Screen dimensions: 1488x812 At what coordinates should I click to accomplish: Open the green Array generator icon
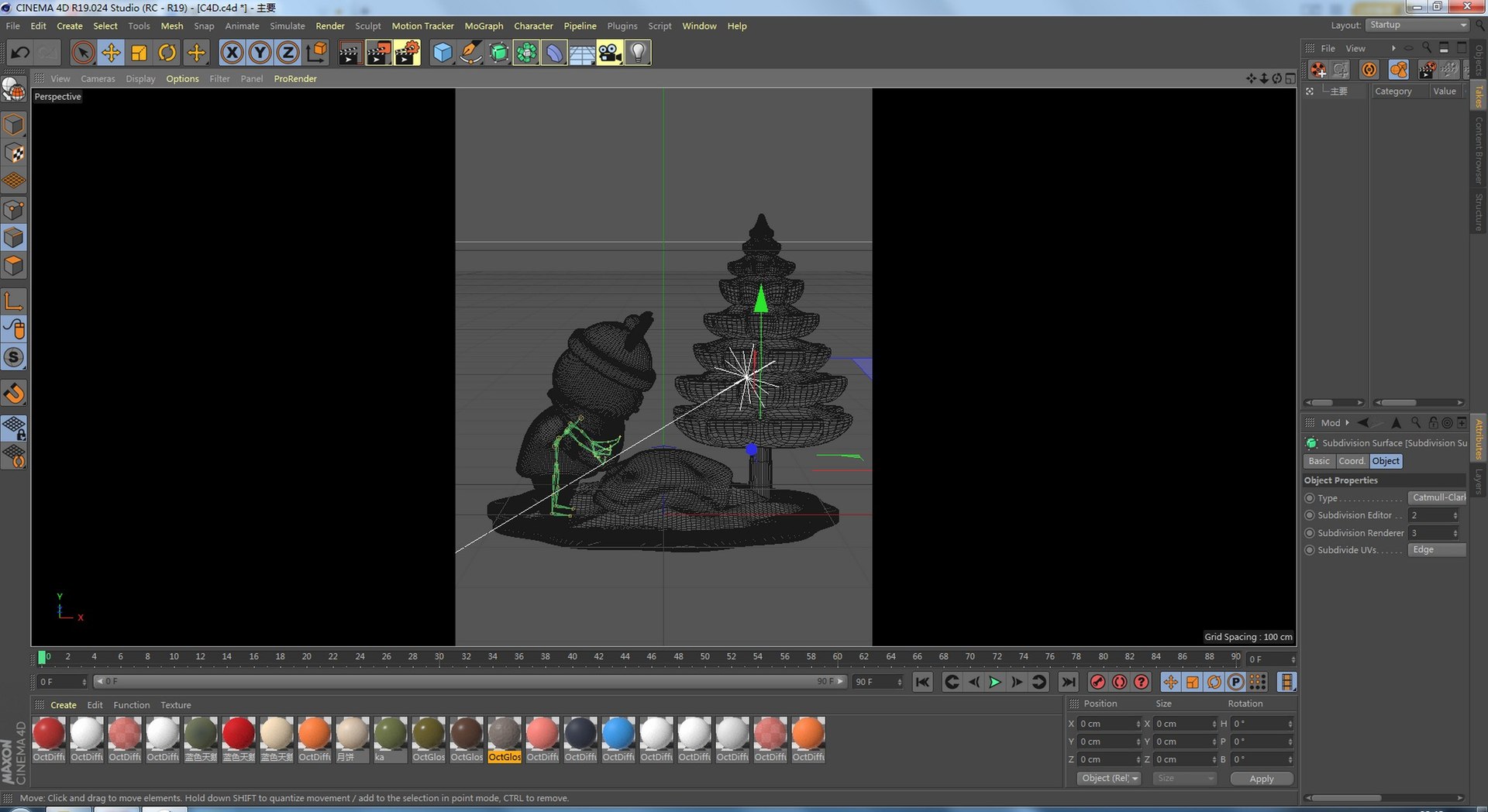coord(526,53)
